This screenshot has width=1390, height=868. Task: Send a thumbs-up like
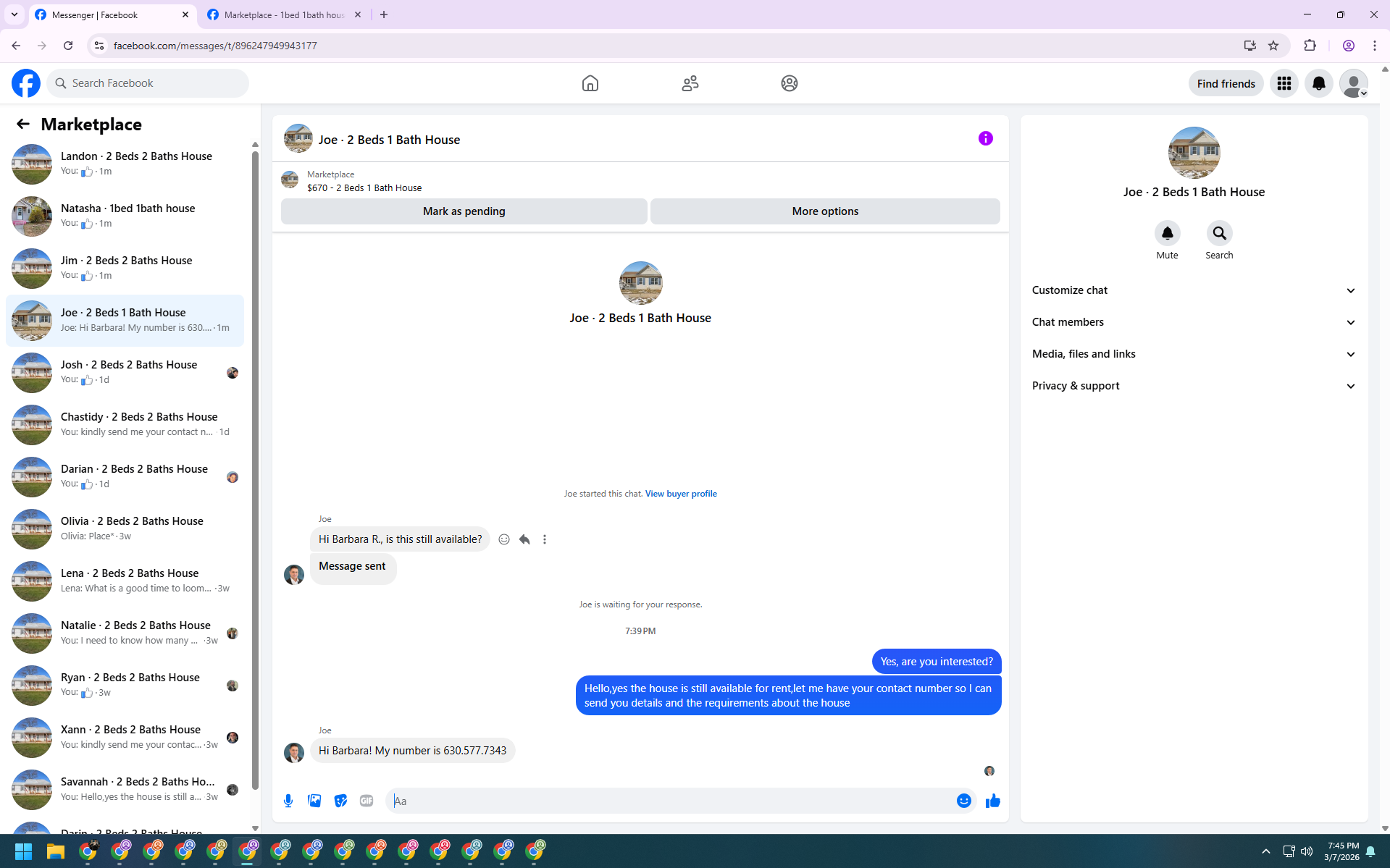click(992, 801)
